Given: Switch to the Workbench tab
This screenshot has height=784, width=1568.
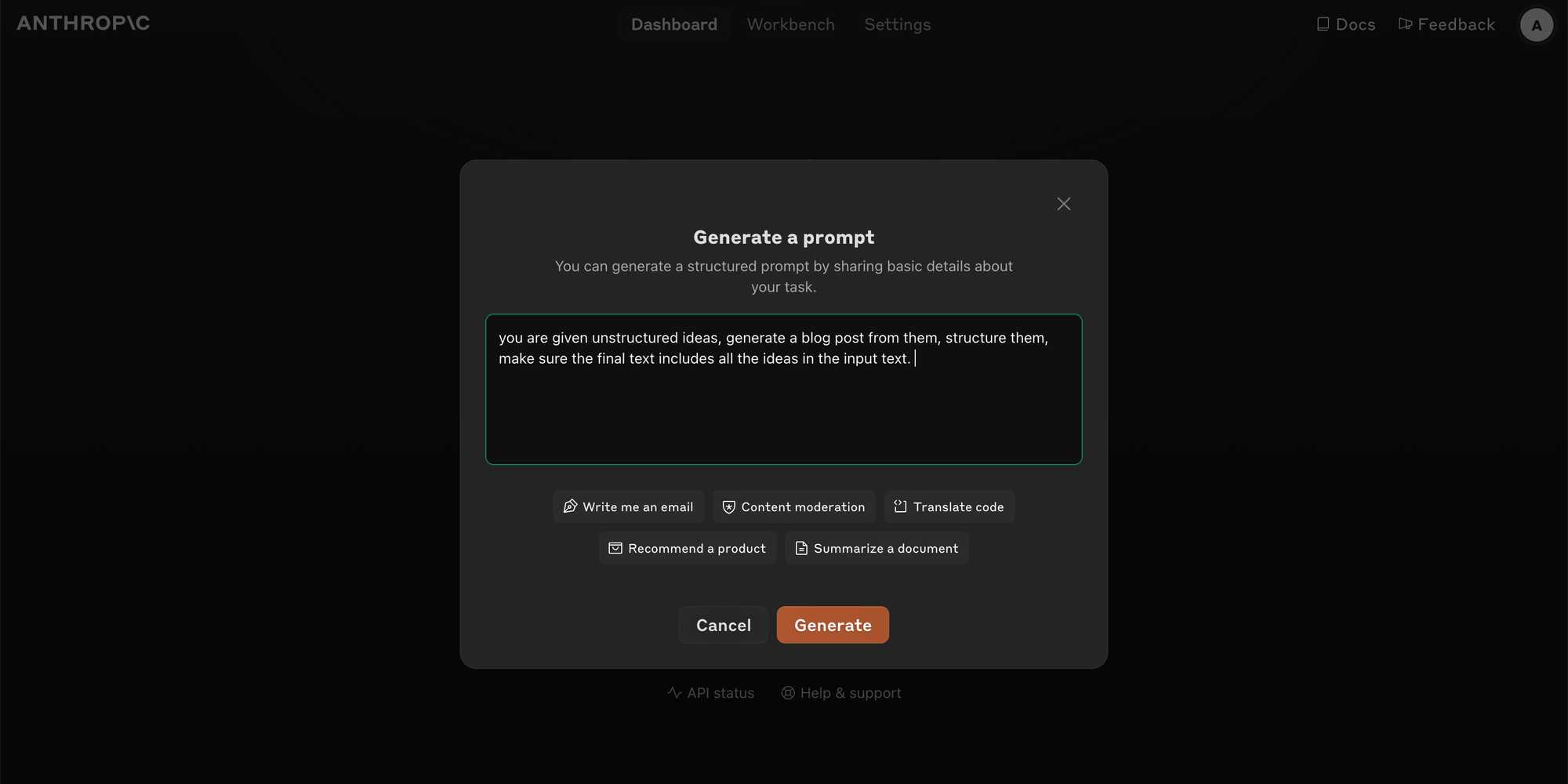Looking at the screenshot, I should (x=790, y=24).
